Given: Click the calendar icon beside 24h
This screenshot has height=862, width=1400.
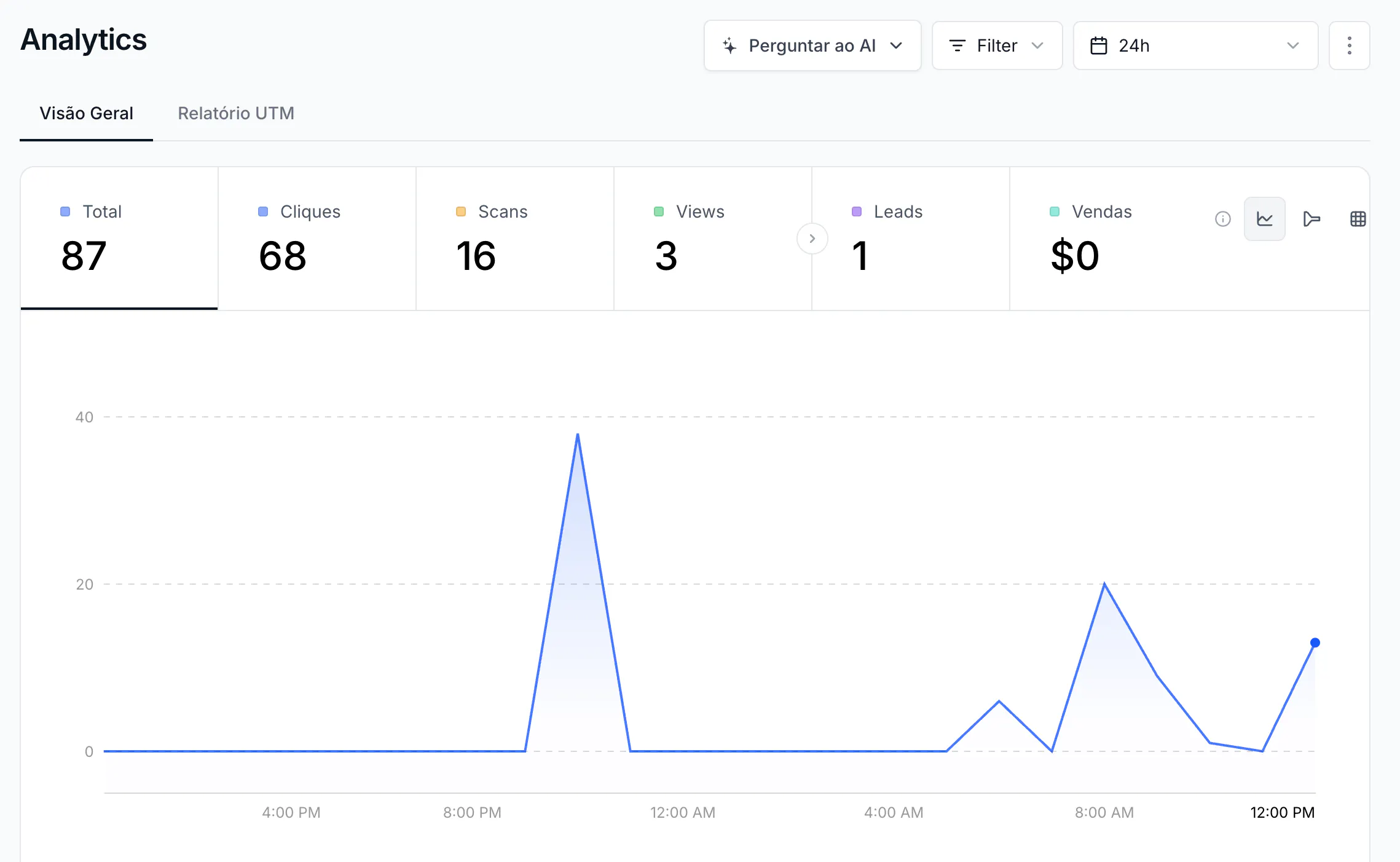Looking at the screenshot, I should (x=1098, y=45).
